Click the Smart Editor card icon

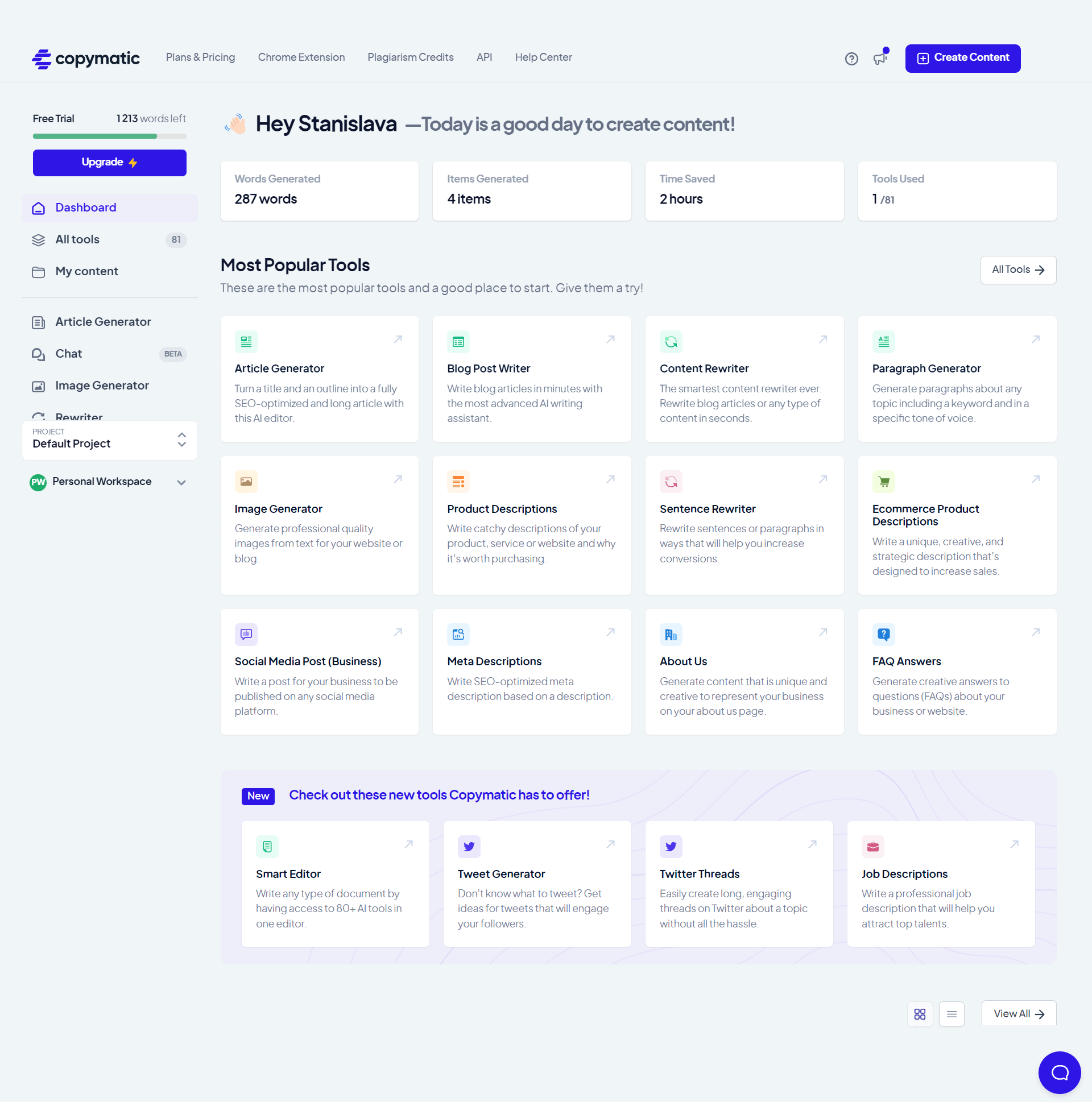pyautogui.click(x=267, y=847)
